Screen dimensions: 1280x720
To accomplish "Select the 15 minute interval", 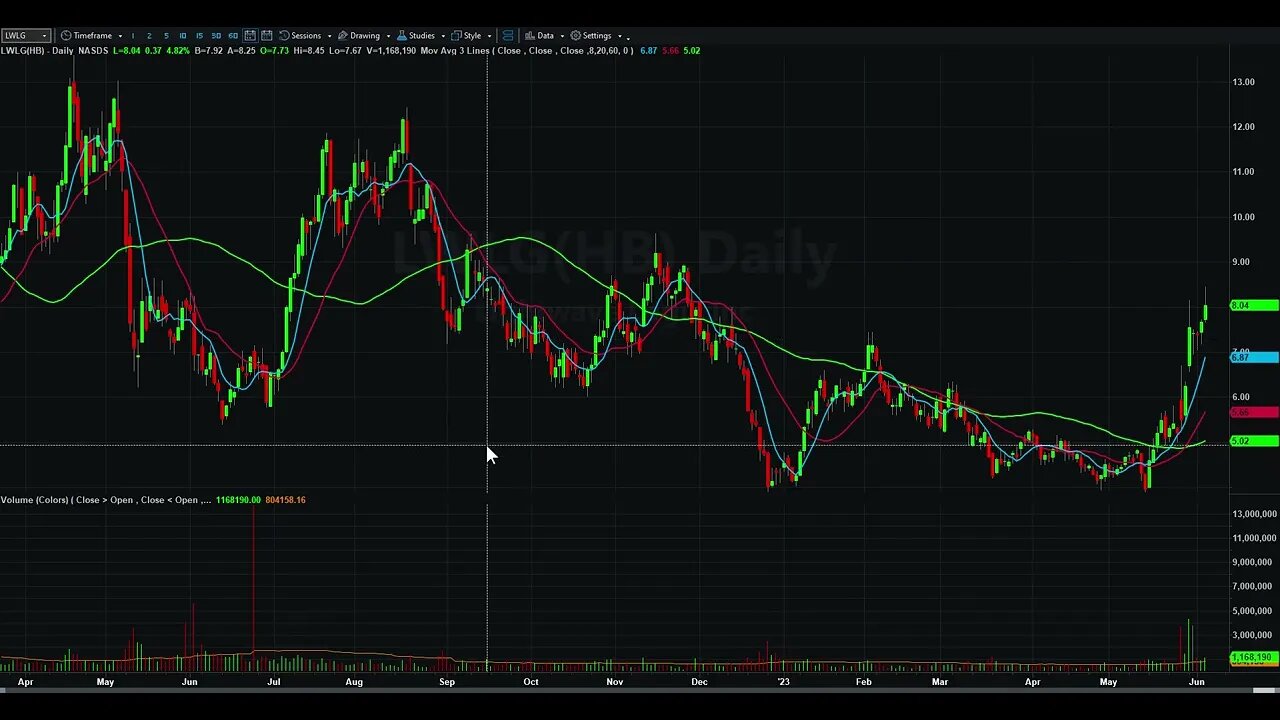I will (199, 36).
